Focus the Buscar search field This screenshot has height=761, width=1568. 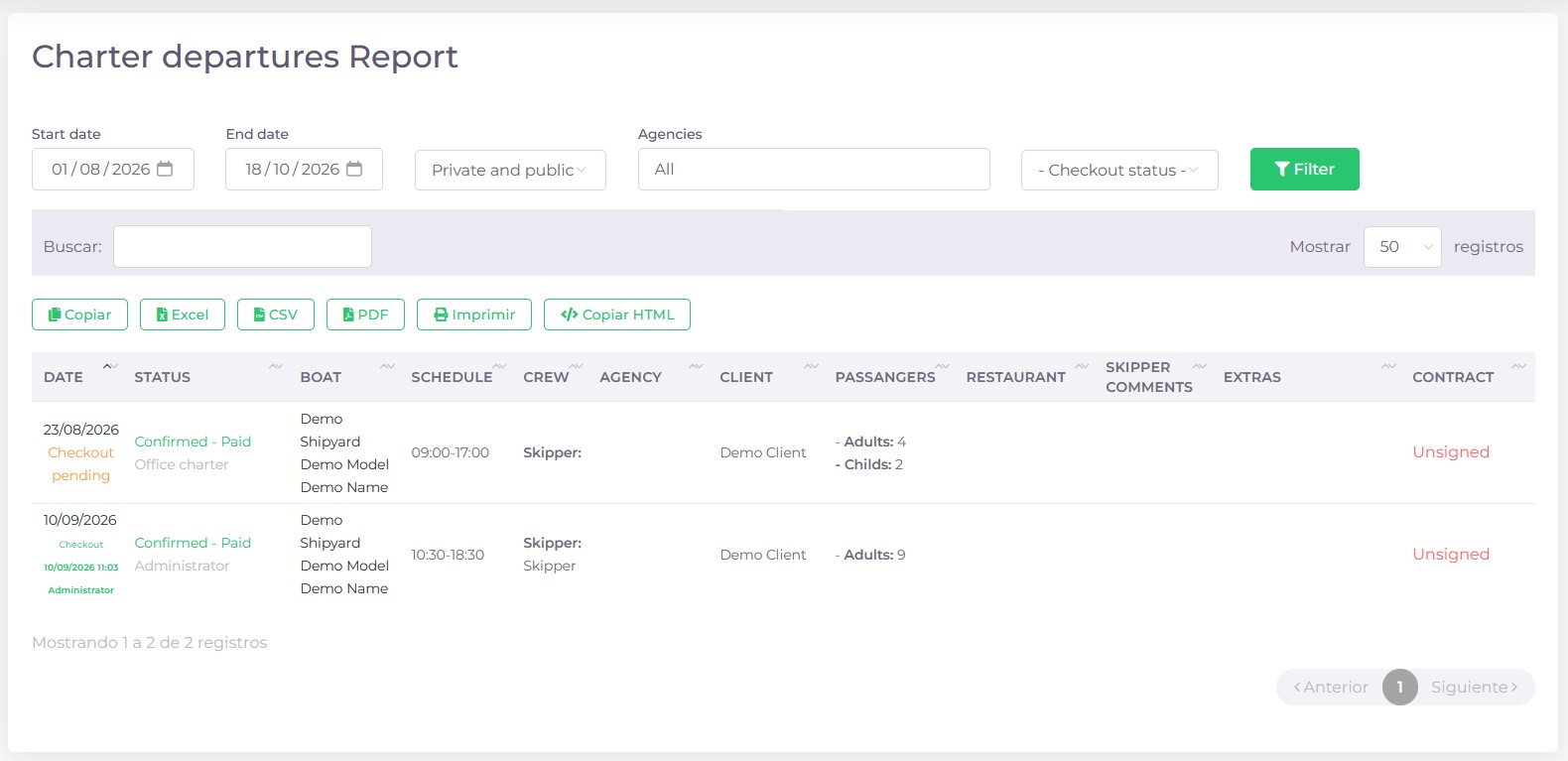pyautogui.click(x=242, y=247)
